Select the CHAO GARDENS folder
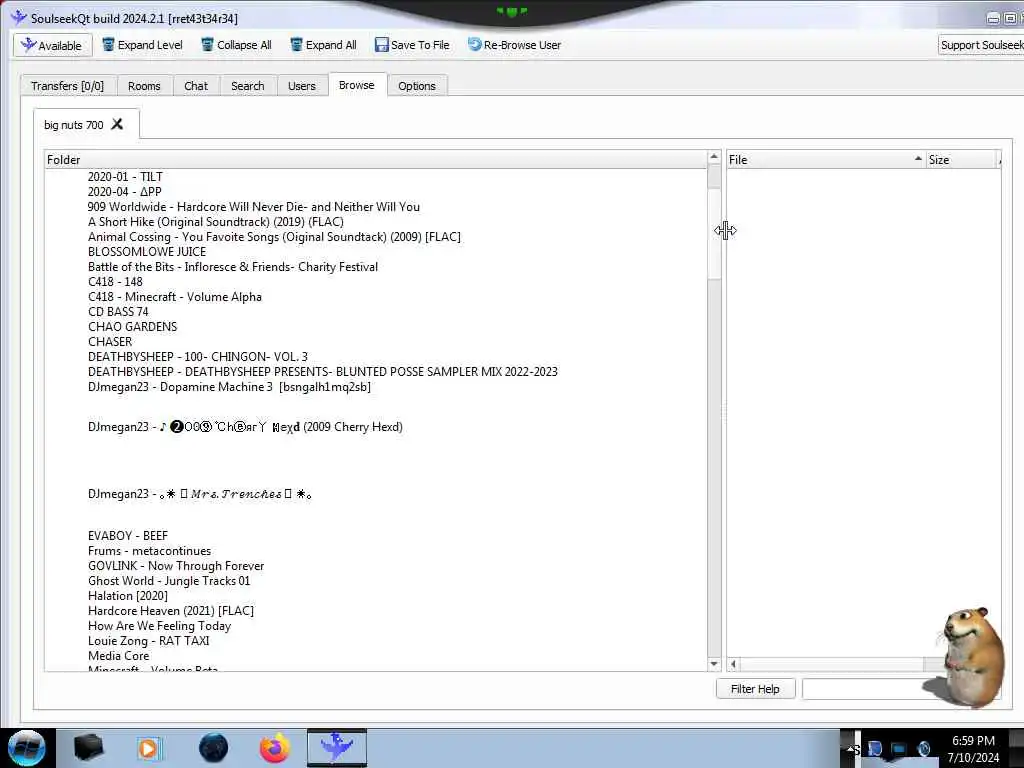The height and width of the screenshot is (768, 1024). (x=133, y=327)
